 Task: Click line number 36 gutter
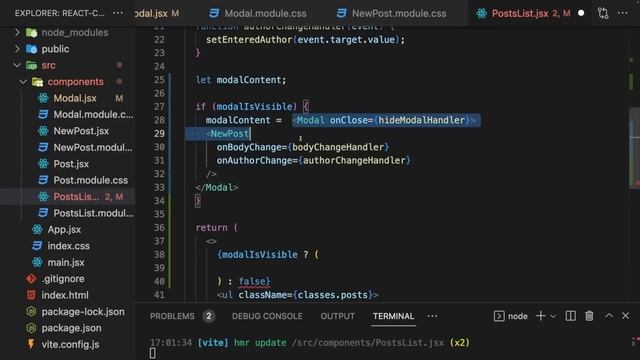[159, 227]
